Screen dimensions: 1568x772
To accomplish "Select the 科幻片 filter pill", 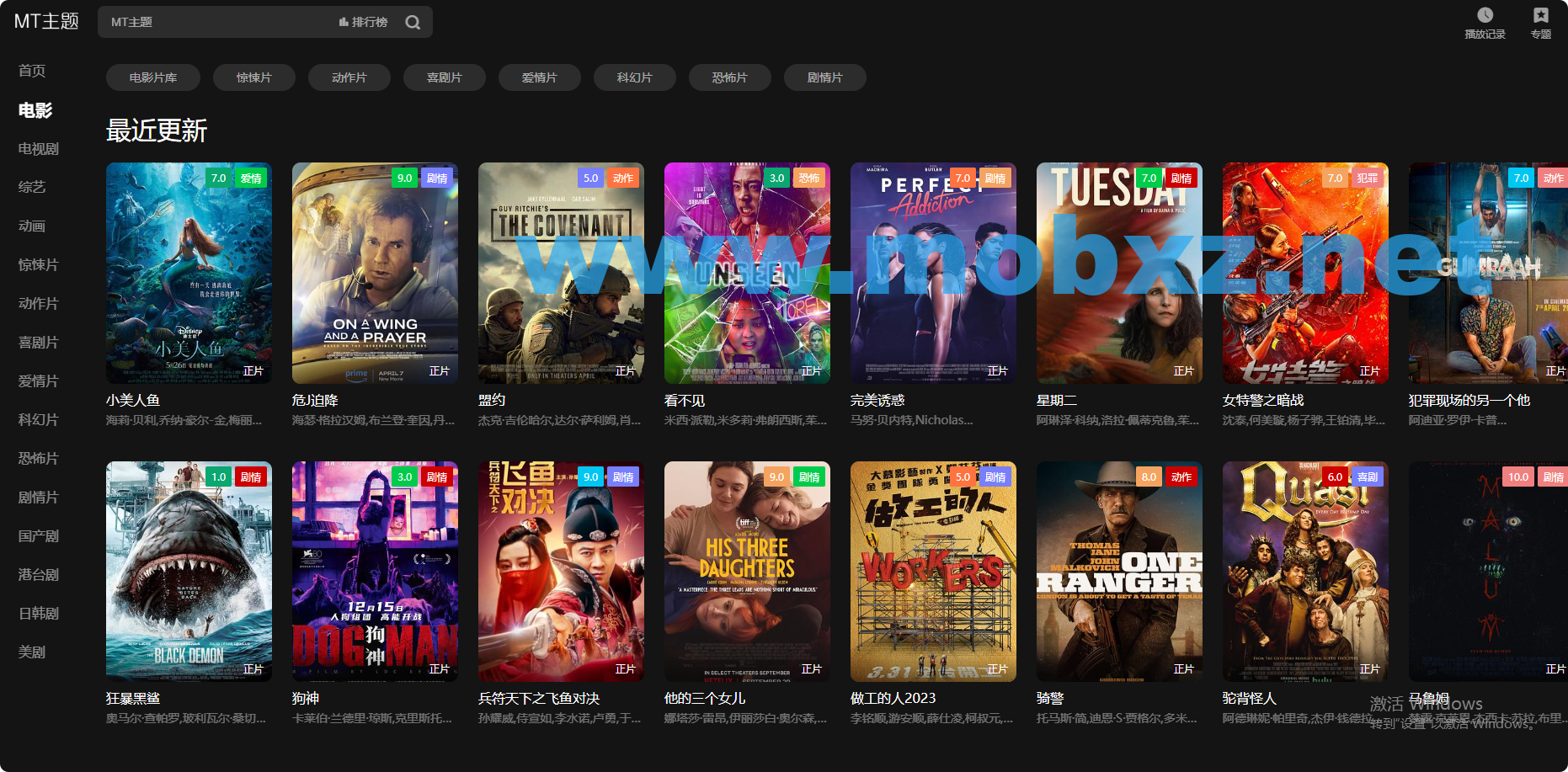I will tap(635, 77).
